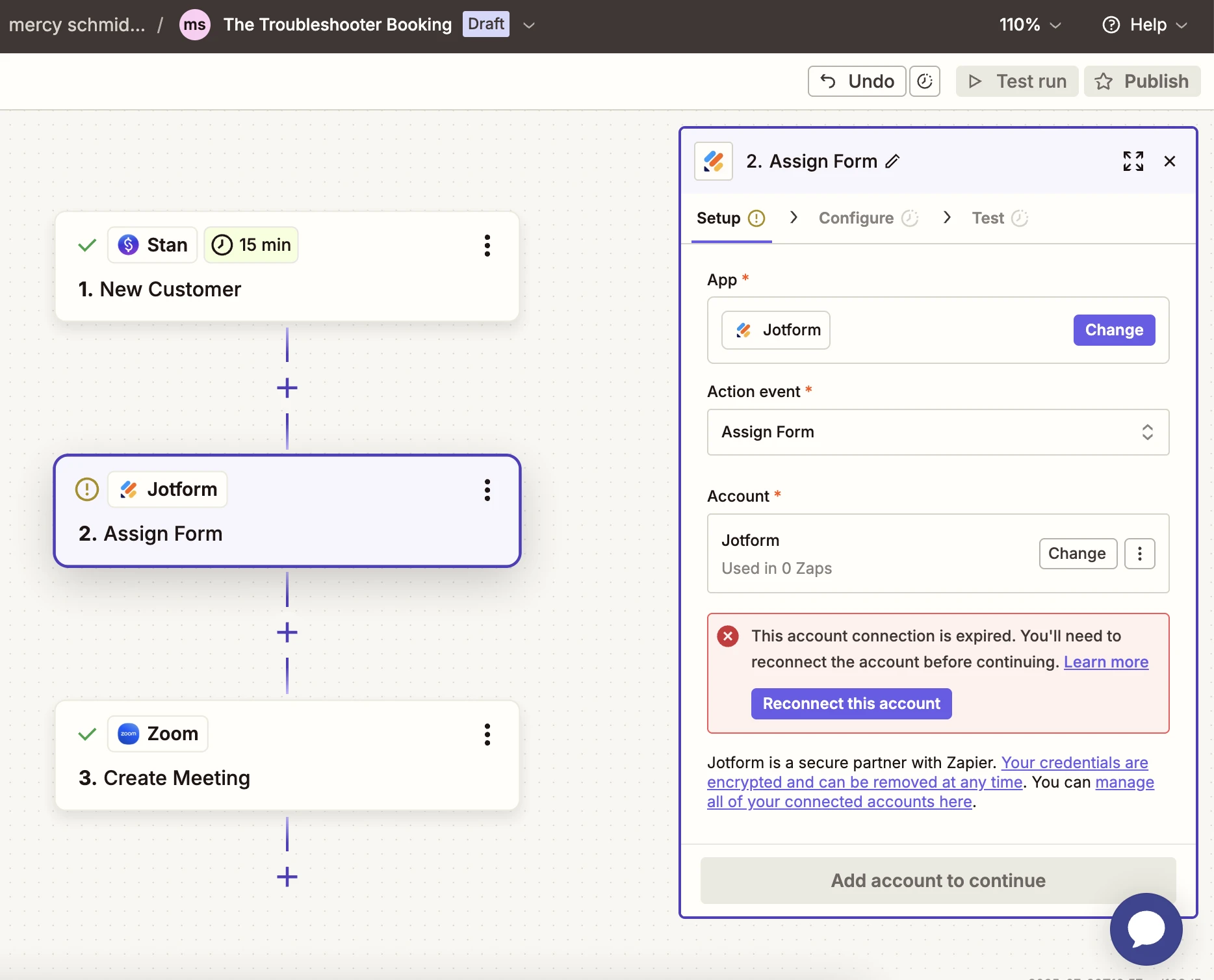1214x980 pixels.
Task: Open the chat bubble in bottom right corner
Action: coord(1144,929)
